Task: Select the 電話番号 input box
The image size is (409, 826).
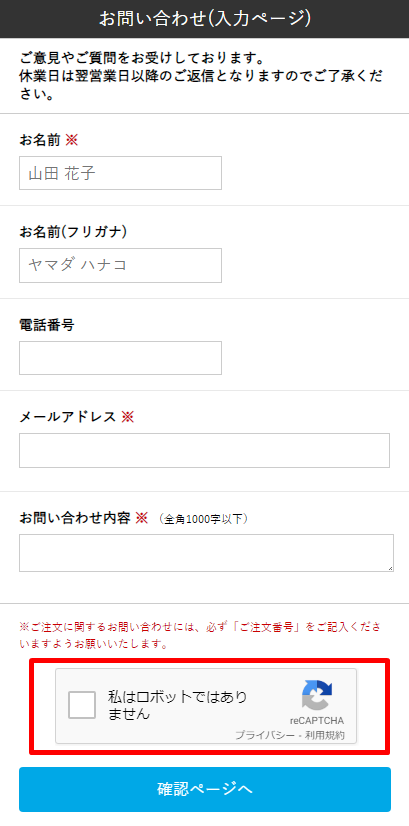Action: click(x=120, y=358)
